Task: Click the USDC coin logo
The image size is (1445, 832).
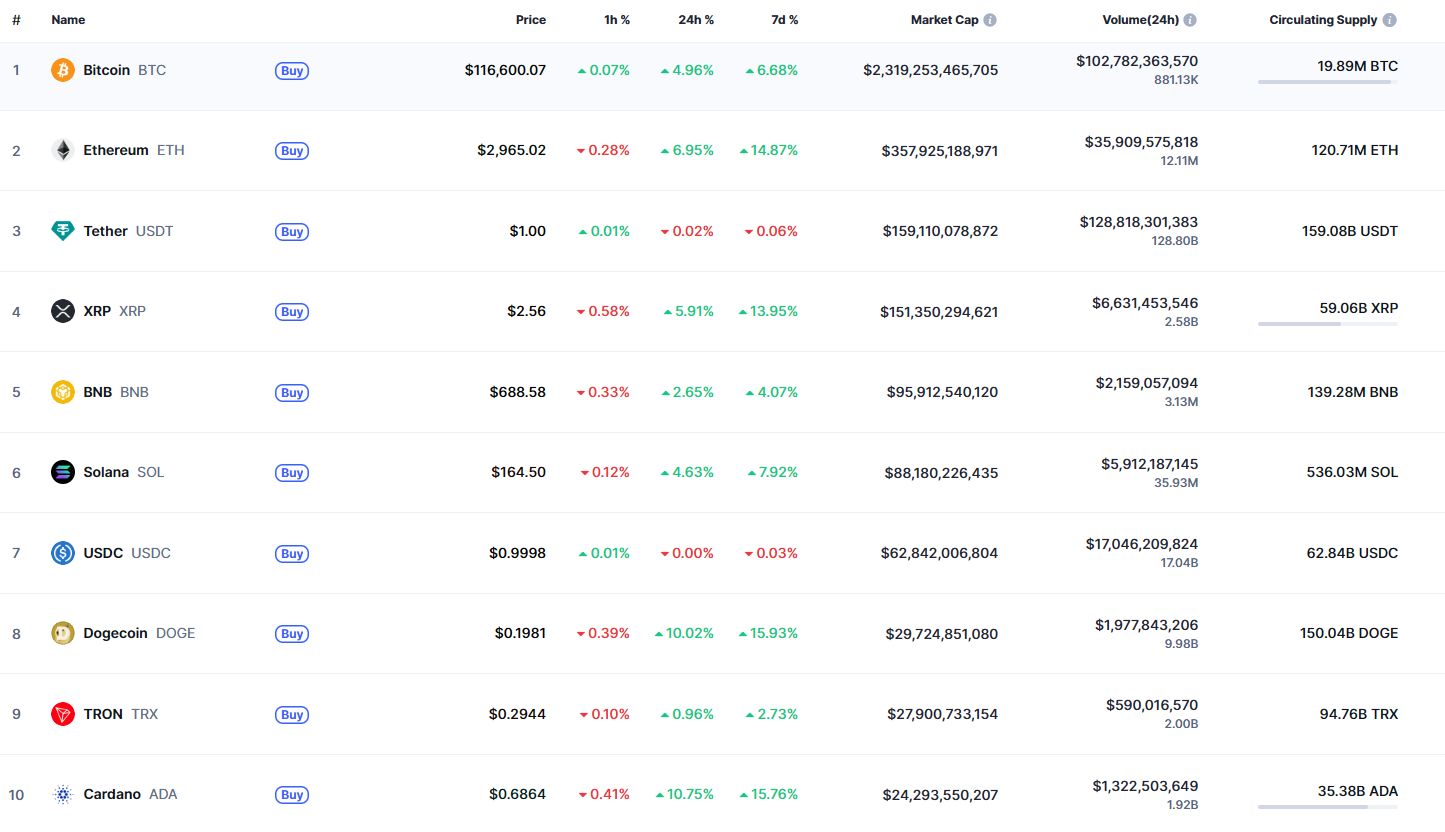Action: (63, 553)
